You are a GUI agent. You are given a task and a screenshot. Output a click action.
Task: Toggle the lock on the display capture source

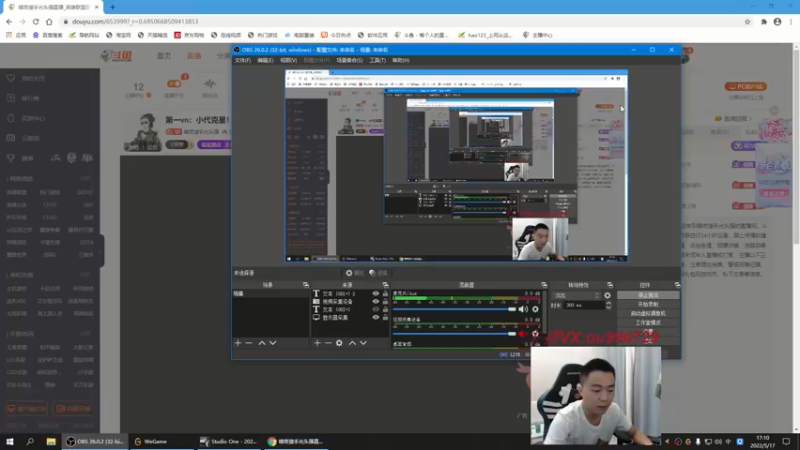(x=385, y=317)
